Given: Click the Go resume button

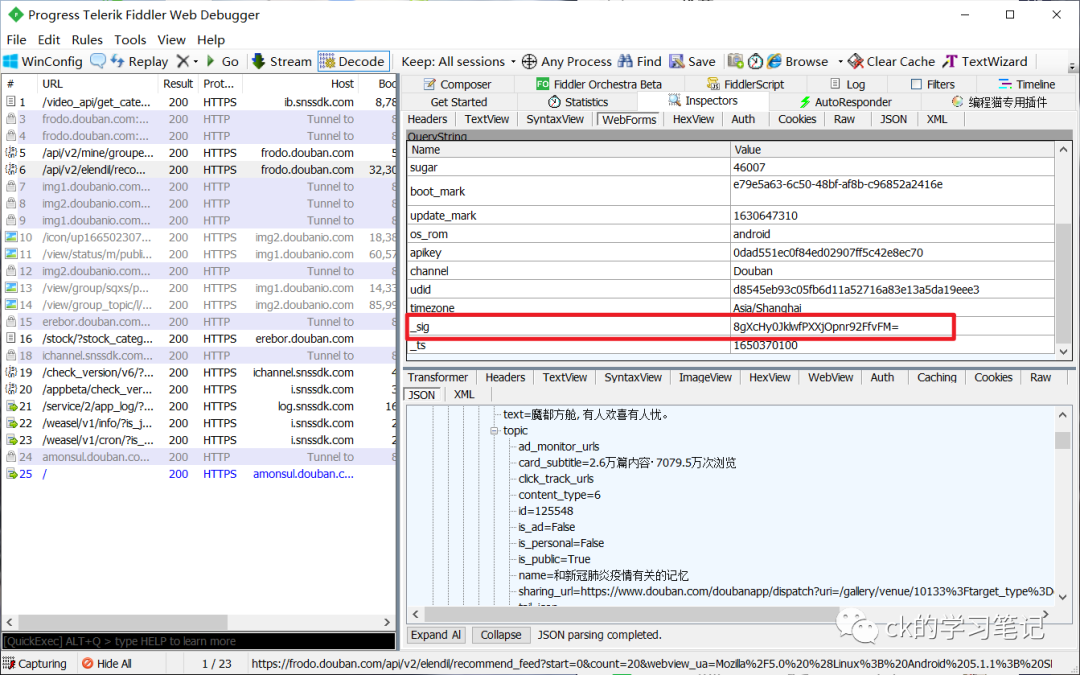Looking at the screenshot, I should point(222,61).
